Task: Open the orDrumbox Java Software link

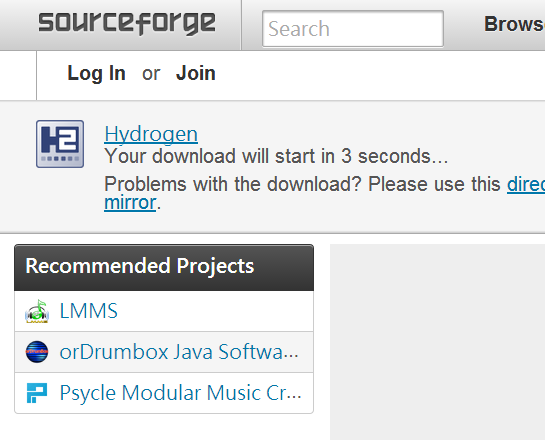Action: coord(179,352)
